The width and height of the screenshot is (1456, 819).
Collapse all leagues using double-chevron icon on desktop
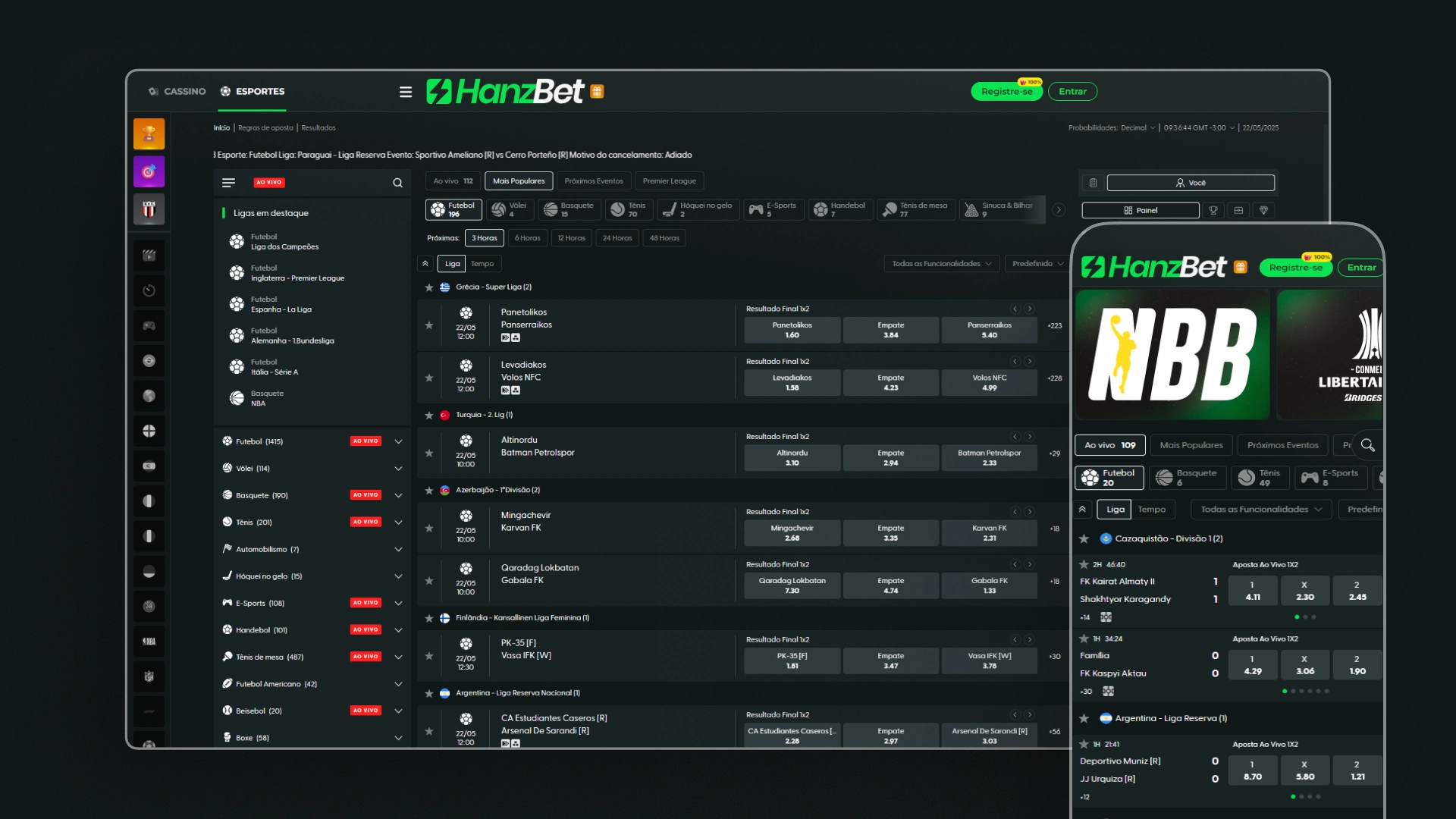point(425,264)
